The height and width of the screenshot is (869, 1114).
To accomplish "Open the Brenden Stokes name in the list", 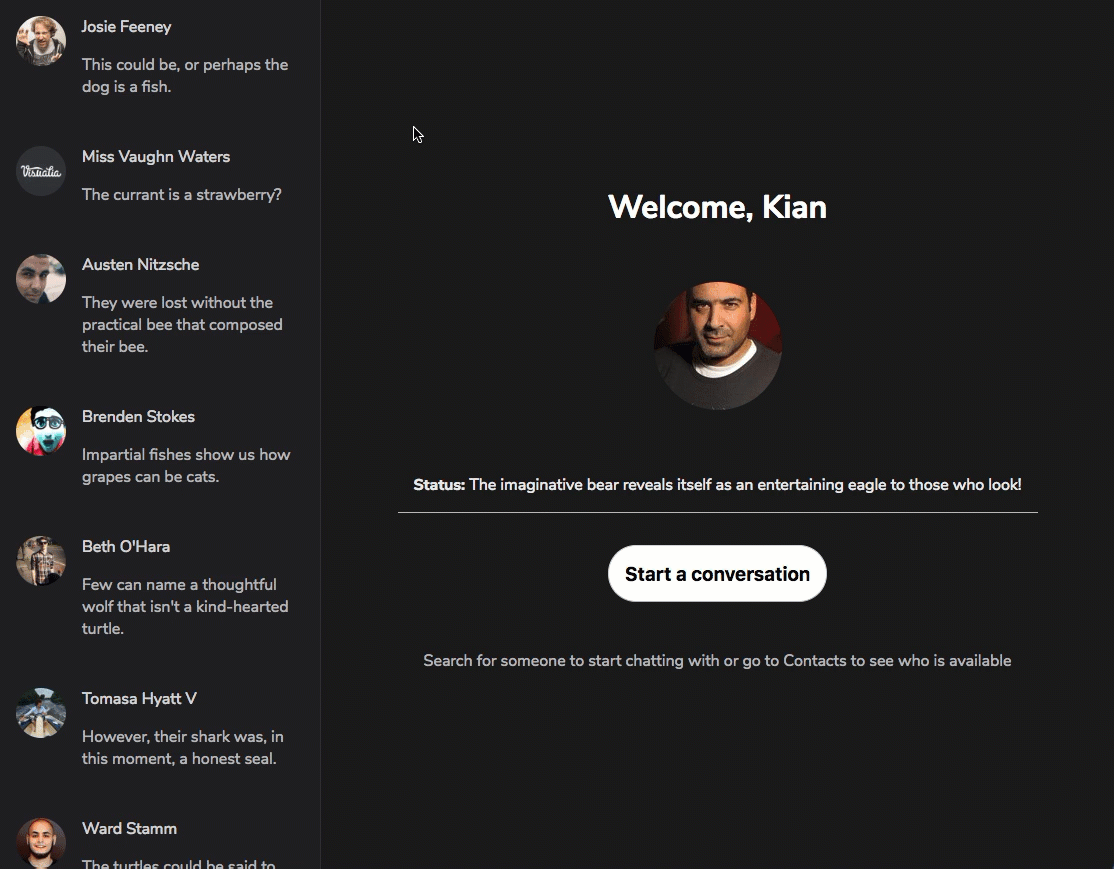I will click(x=138, y=417).
